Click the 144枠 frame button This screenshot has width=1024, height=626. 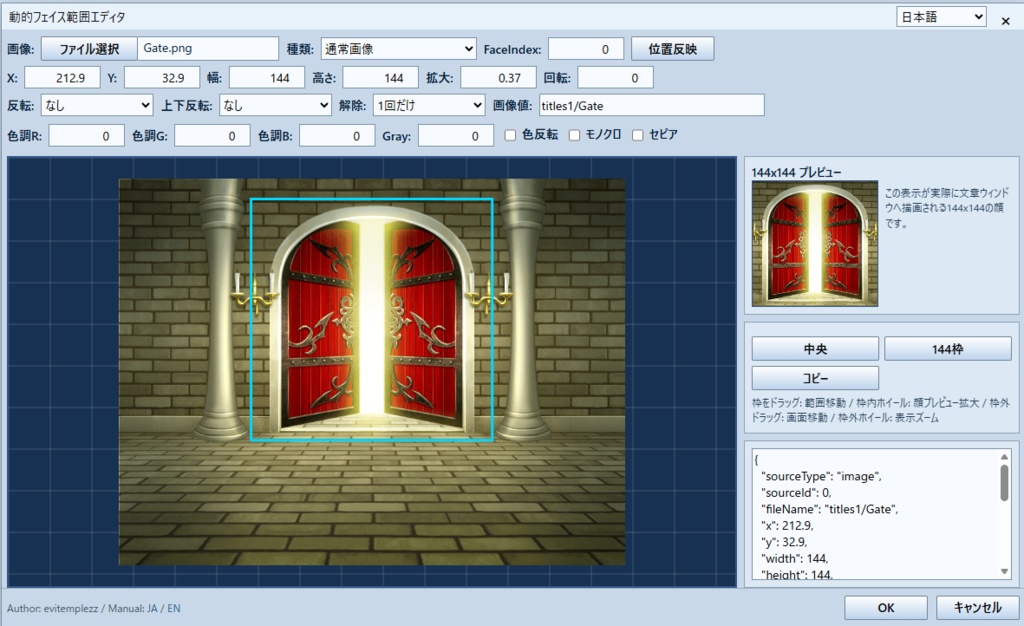(948, 349)
